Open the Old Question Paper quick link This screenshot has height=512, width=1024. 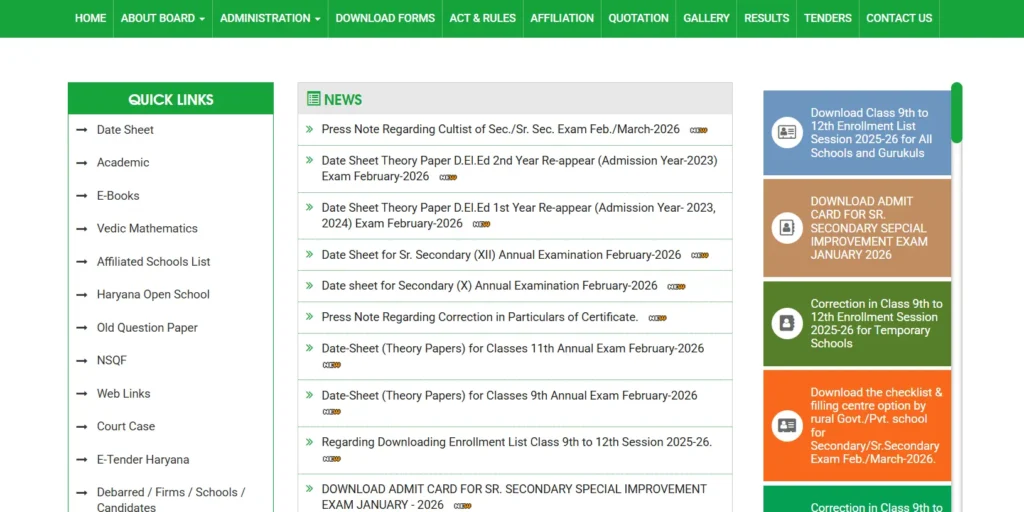click(147, 328)
